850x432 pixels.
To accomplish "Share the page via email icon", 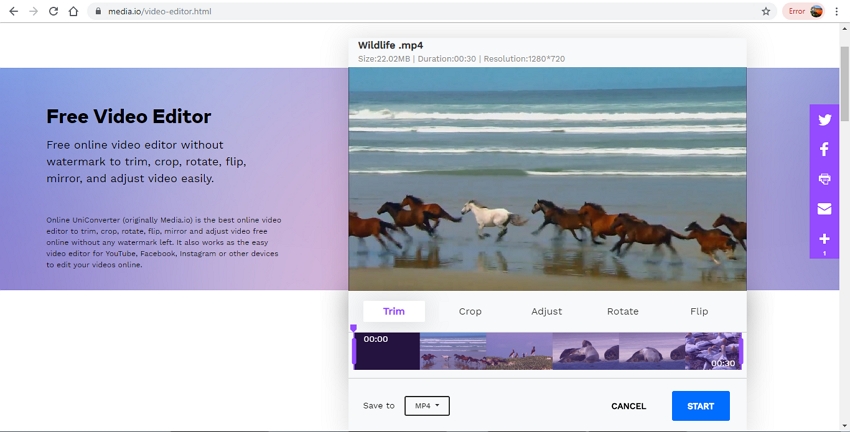I will pyautogui.click(x=824, y=209).
